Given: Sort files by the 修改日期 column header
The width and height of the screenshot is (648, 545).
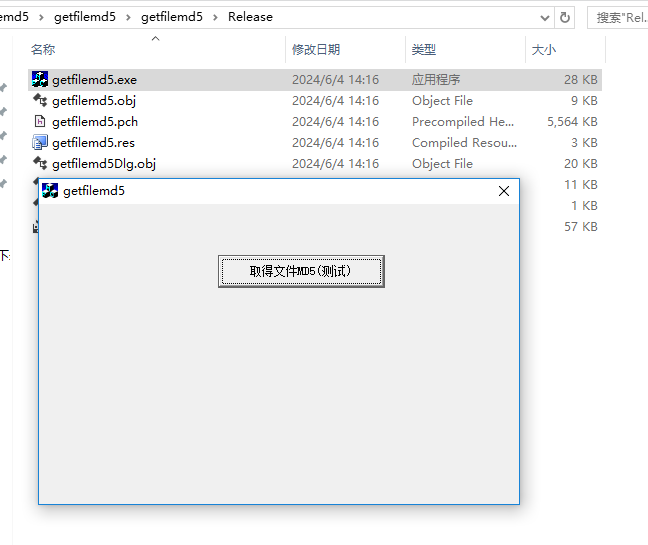Looking at the screenshot, I should pyautogui.click(x=315, y=49).
